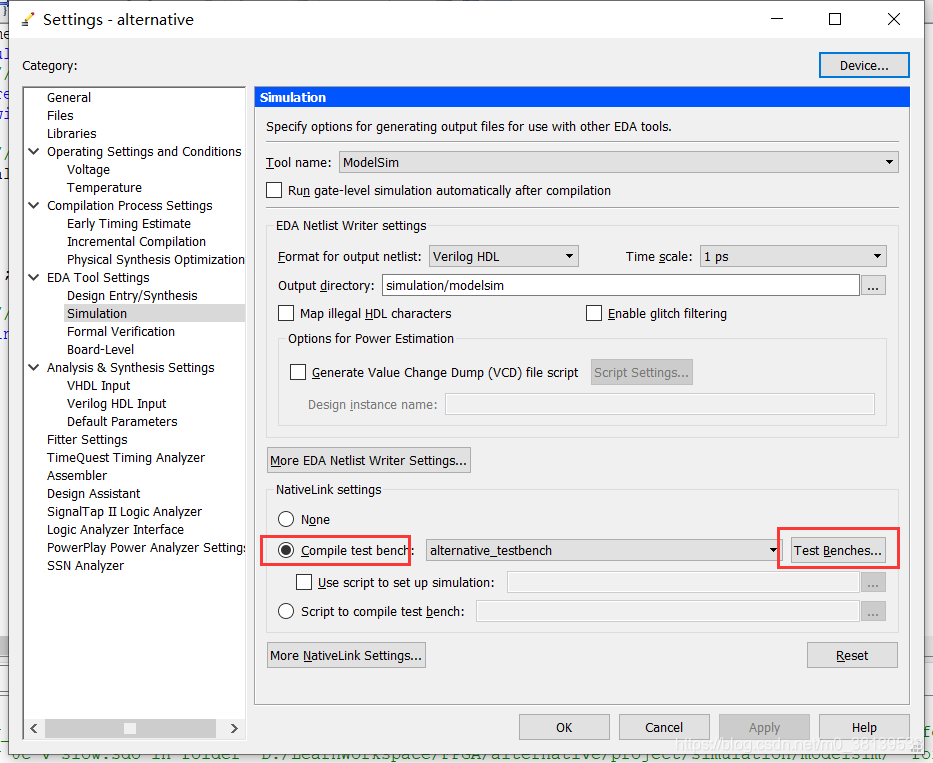Open the alternative_testbench dropdown
Screen dimensions: 933x763
(x=603, y=550)
